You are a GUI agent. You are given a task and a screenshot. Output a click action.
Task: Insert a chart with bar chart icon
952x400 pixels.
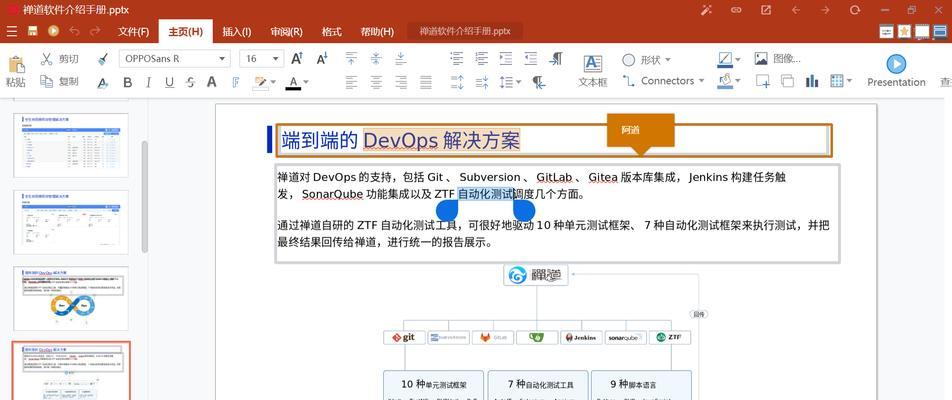[x=812, y=81]
